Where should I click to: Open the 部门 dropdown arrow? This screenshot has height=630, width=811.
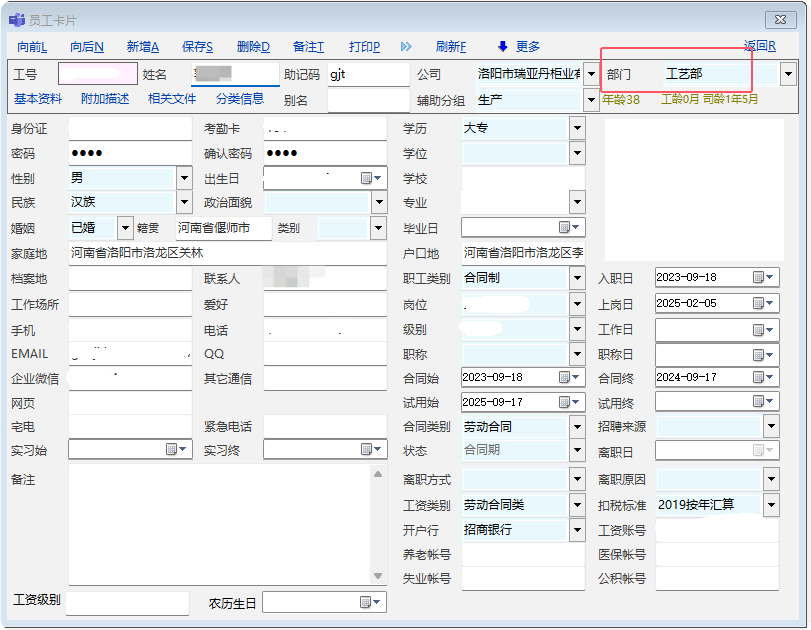tap(788, 74)
